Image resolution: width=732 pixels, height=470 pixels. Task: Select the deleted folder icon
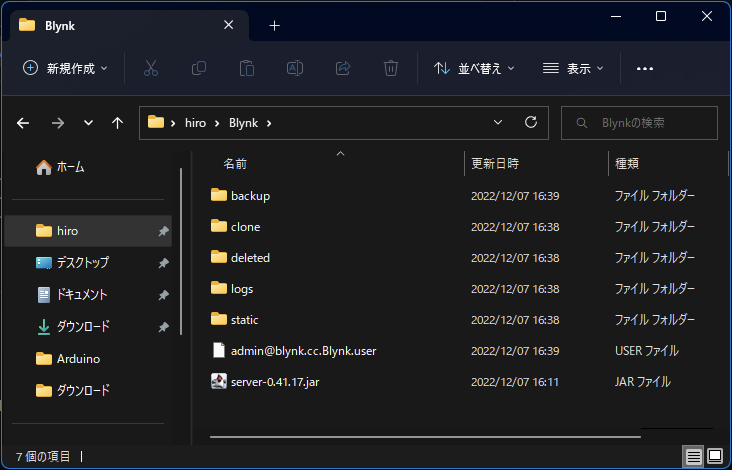click(218, 257)
